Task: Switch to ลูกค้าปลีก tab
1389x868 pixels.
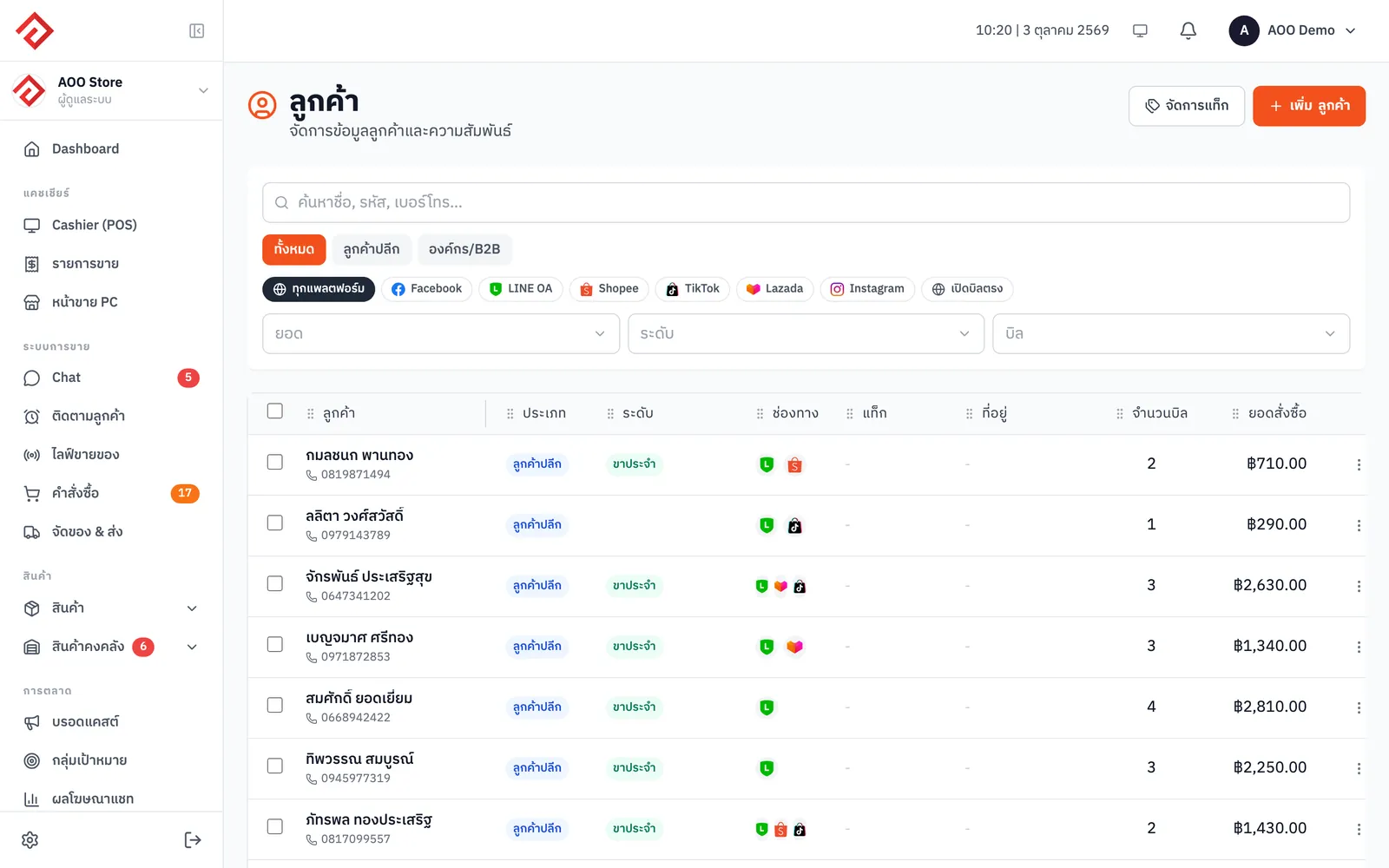Action: [x=372, y=249]
